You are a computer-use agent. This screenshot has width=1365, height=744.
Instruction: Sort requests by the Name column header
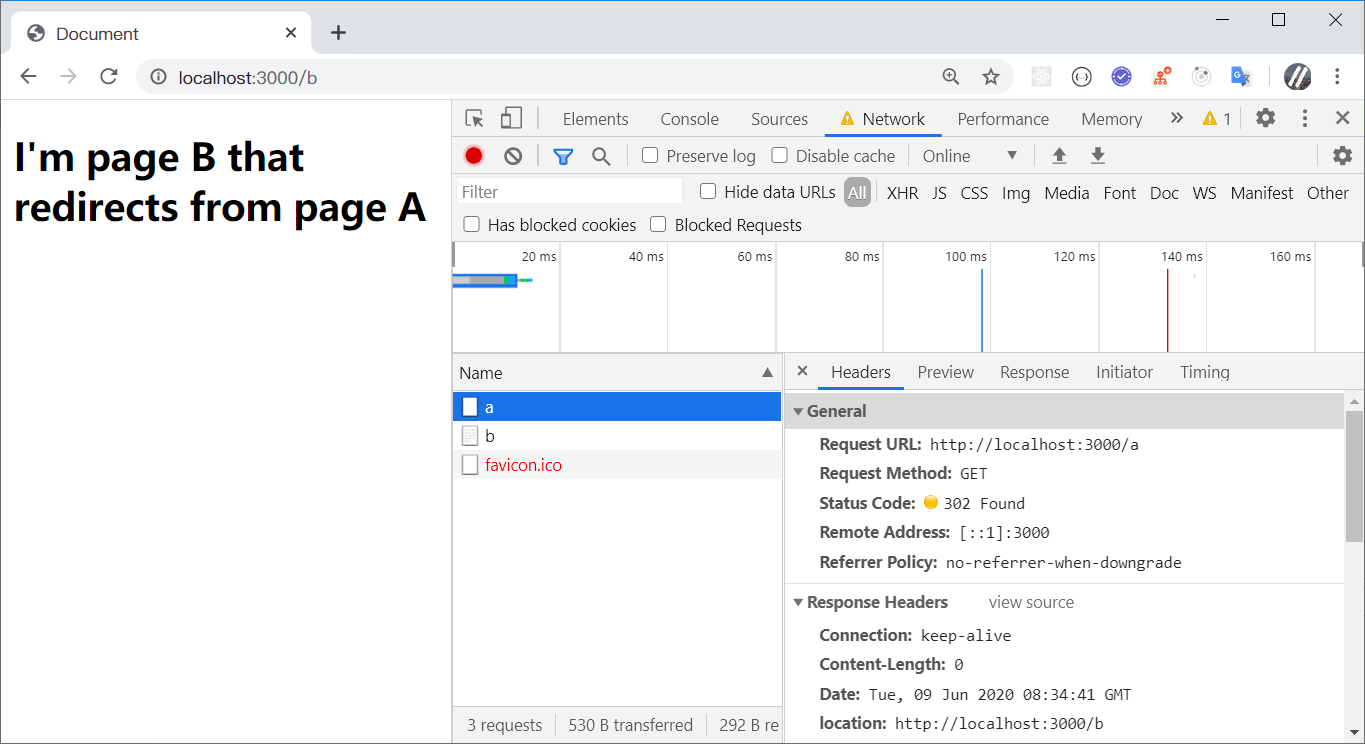tap(617, 373)
